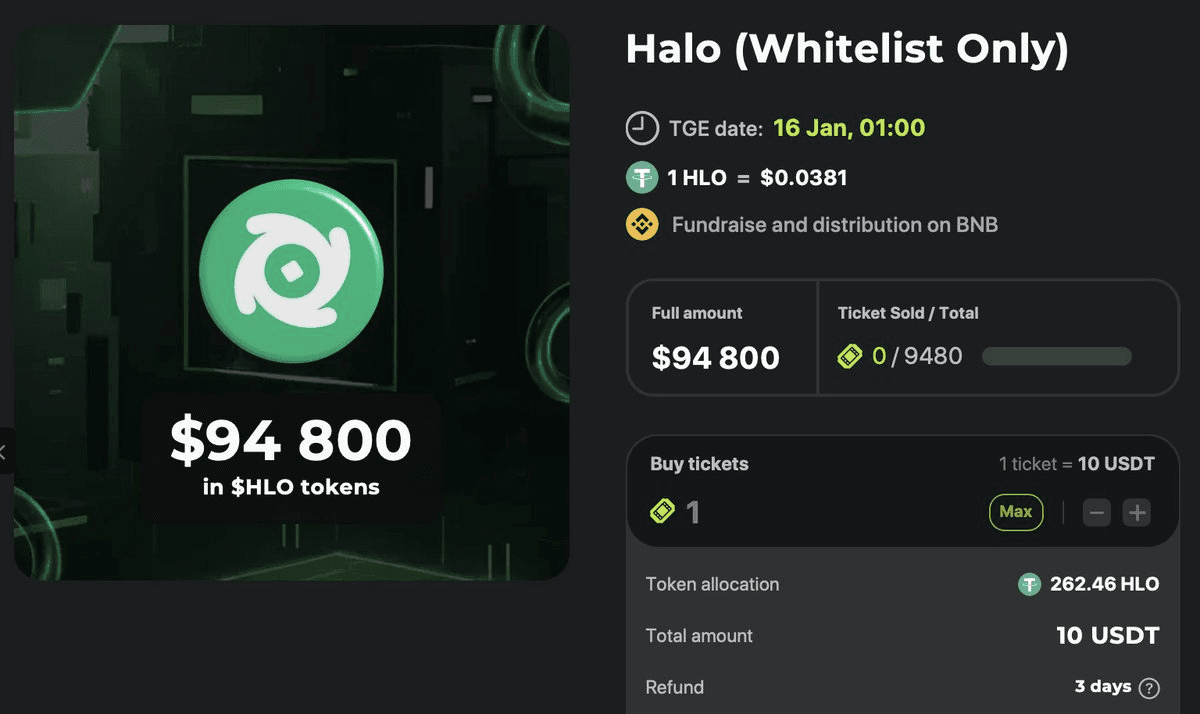1200x714 pixels.
Task: Click the Tether icon next to 1 HLO
Action: tap(641, 178)
